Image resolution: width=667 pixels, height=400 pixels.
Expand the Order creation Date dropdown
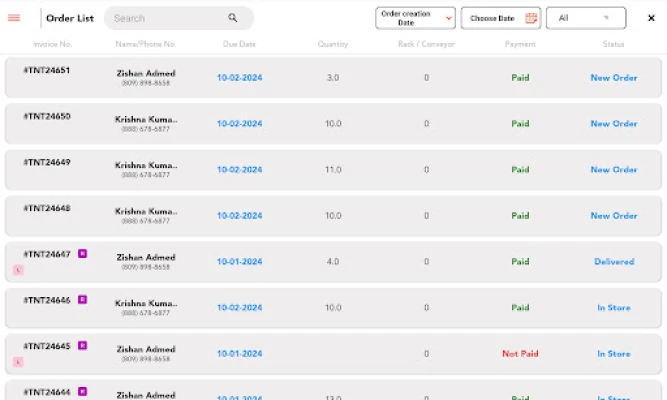(x=415, y=18)
